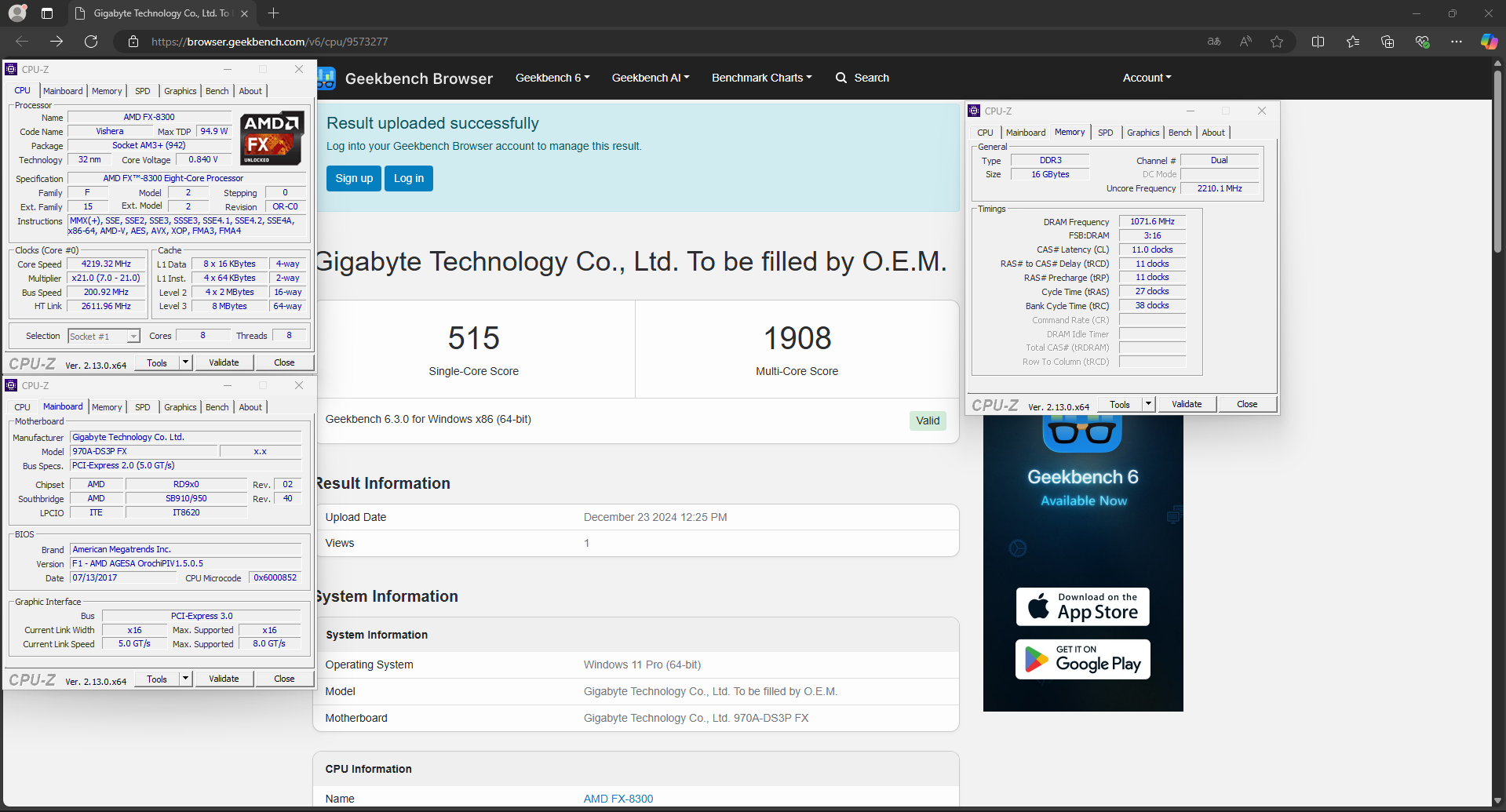Open Tools dropdown arrow in Memory tab window
1506x812 pixels.
coord(1149,404)
